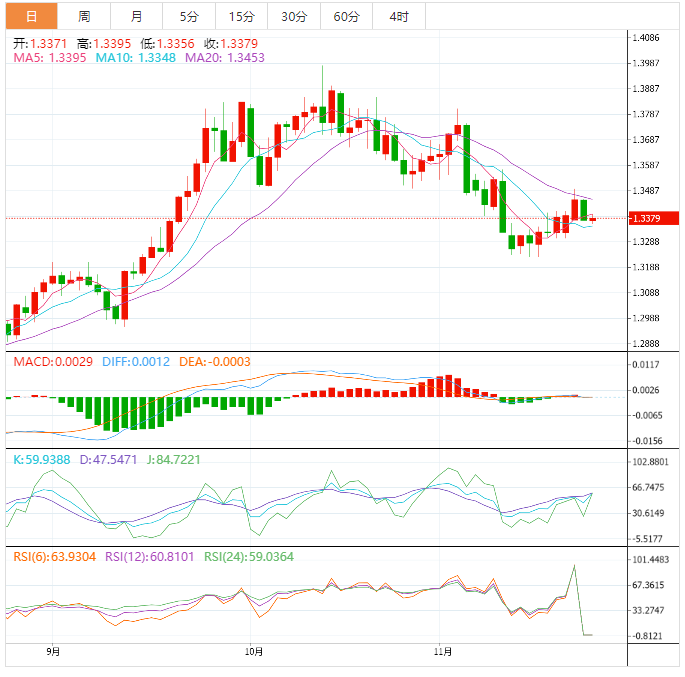The width and height of the screenshot is (685, 677).
Task: Click the K:59.9388 KDJ value
Action: pyautogui.click(x=42, y=459)
